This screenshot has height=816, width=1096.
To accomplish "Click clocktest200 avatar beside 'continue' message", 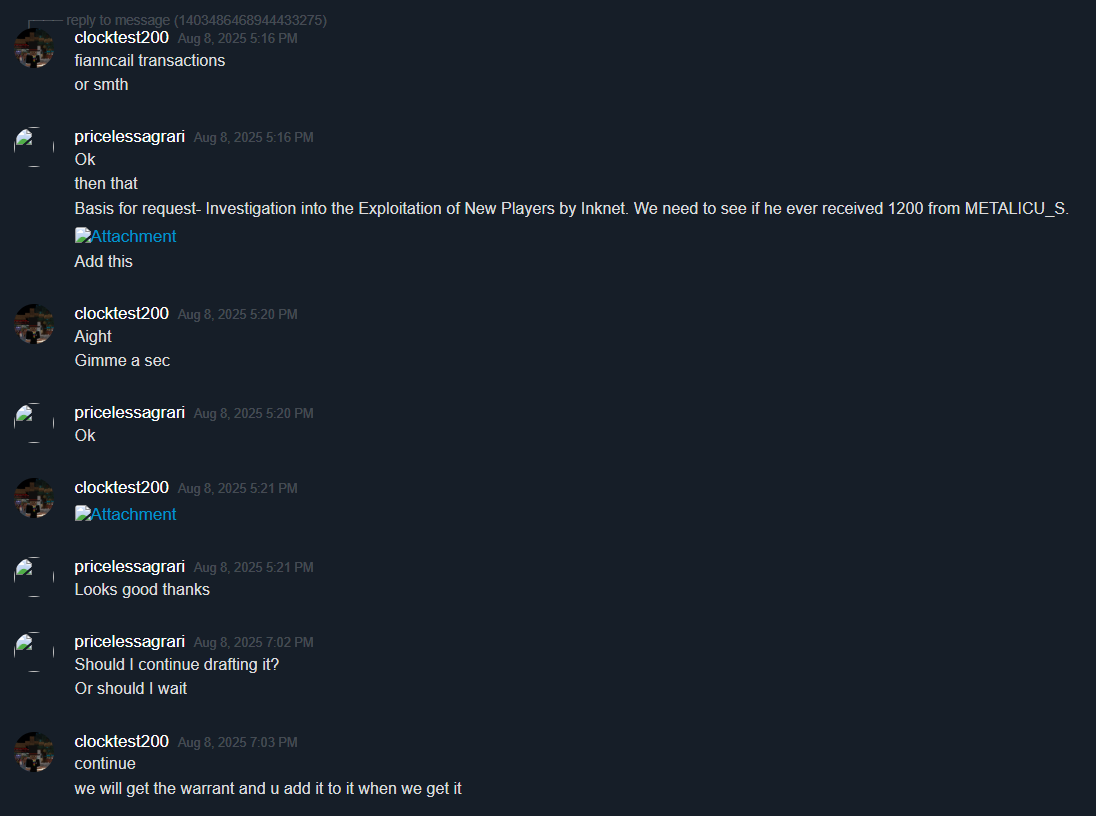I will point(34,752).
